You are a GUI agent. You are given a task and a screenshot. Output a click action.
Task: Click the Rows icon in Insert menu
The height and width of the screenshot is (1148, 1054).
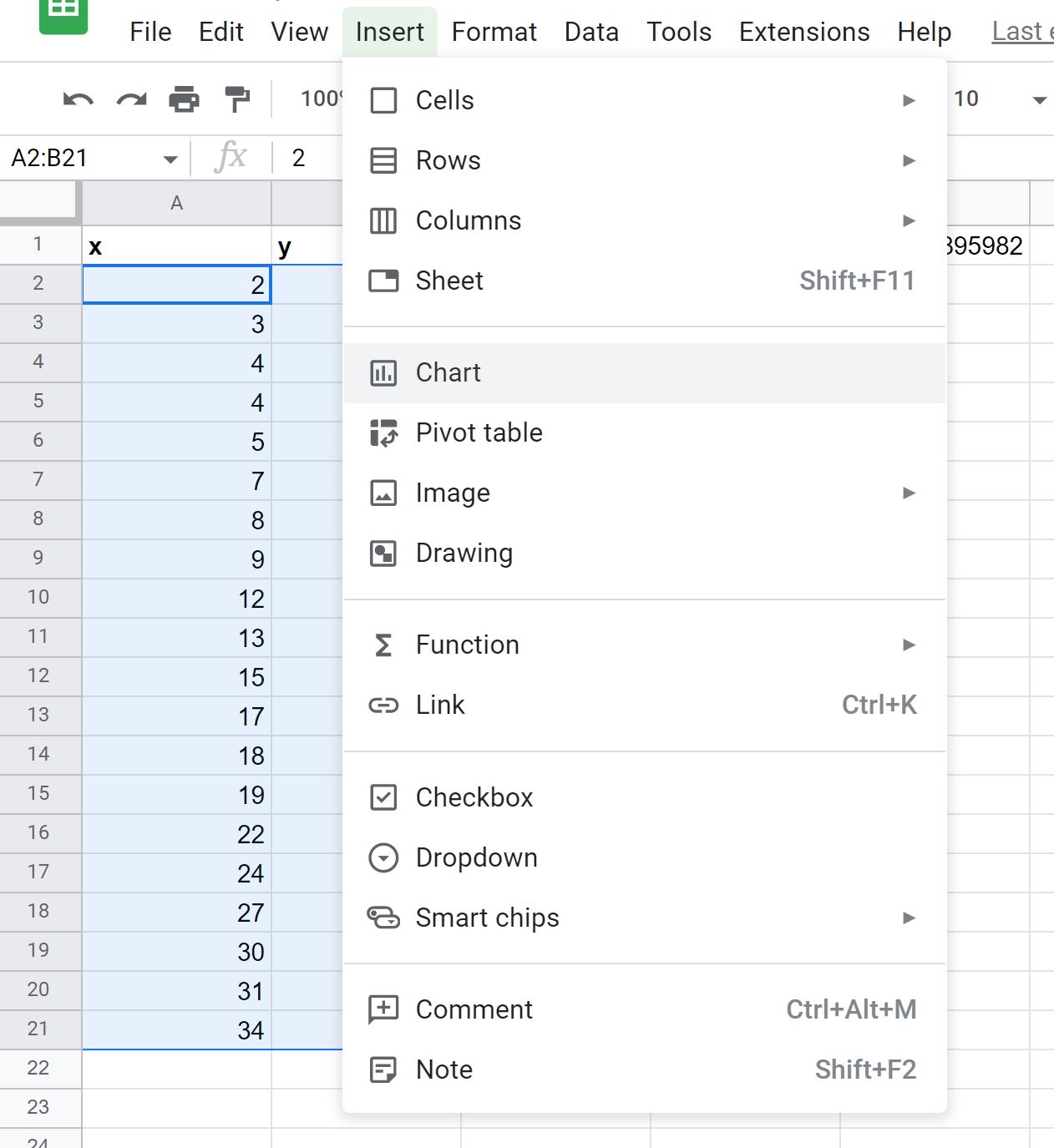383,160
